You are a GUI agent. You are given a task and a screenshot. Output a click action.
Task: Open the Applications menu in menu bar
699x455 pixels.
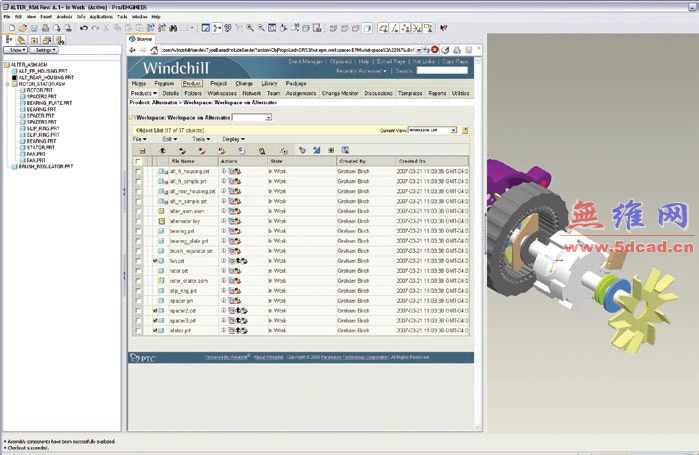101,16
